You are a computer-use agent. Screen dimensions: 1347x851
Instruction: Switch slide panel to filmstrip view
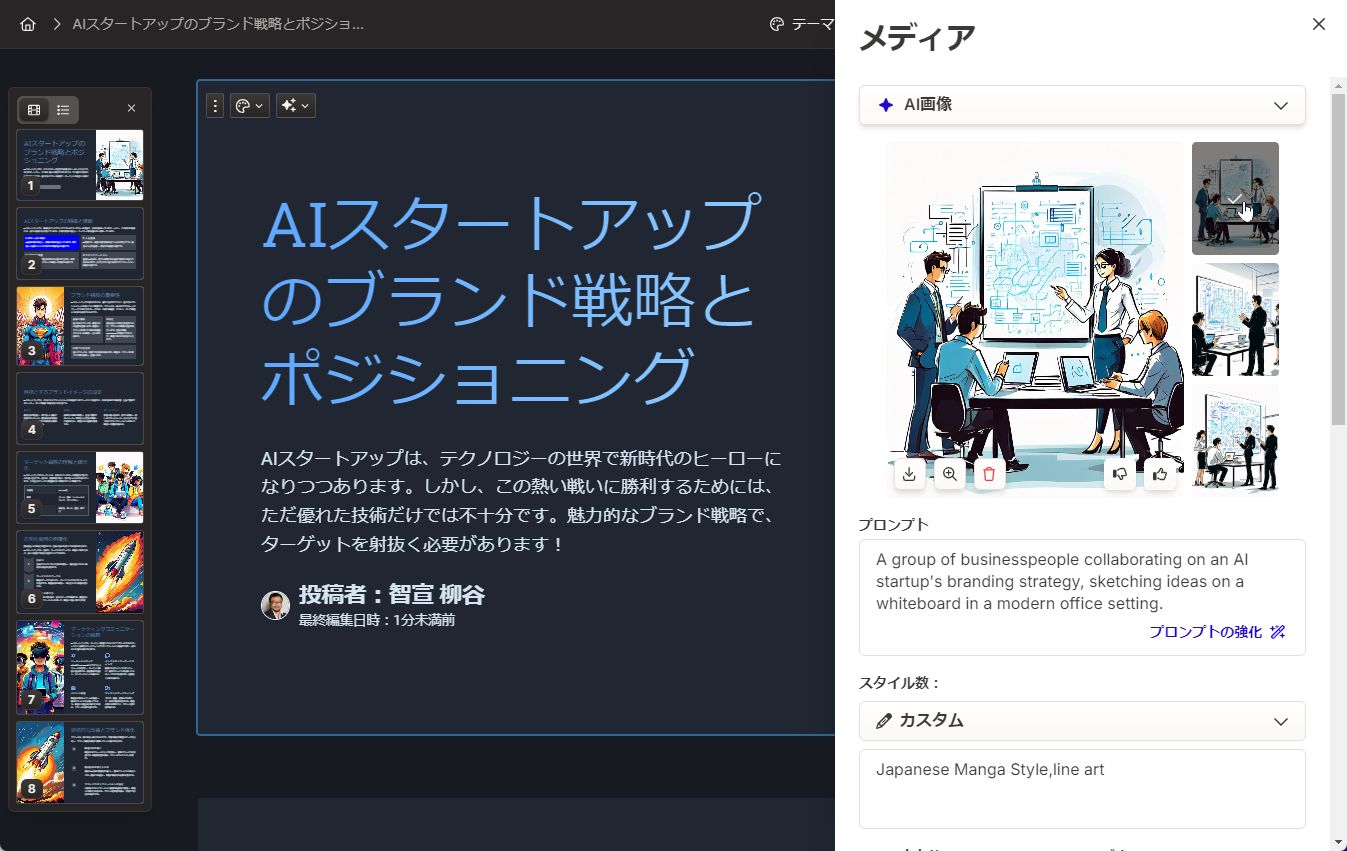coord(34,109)
